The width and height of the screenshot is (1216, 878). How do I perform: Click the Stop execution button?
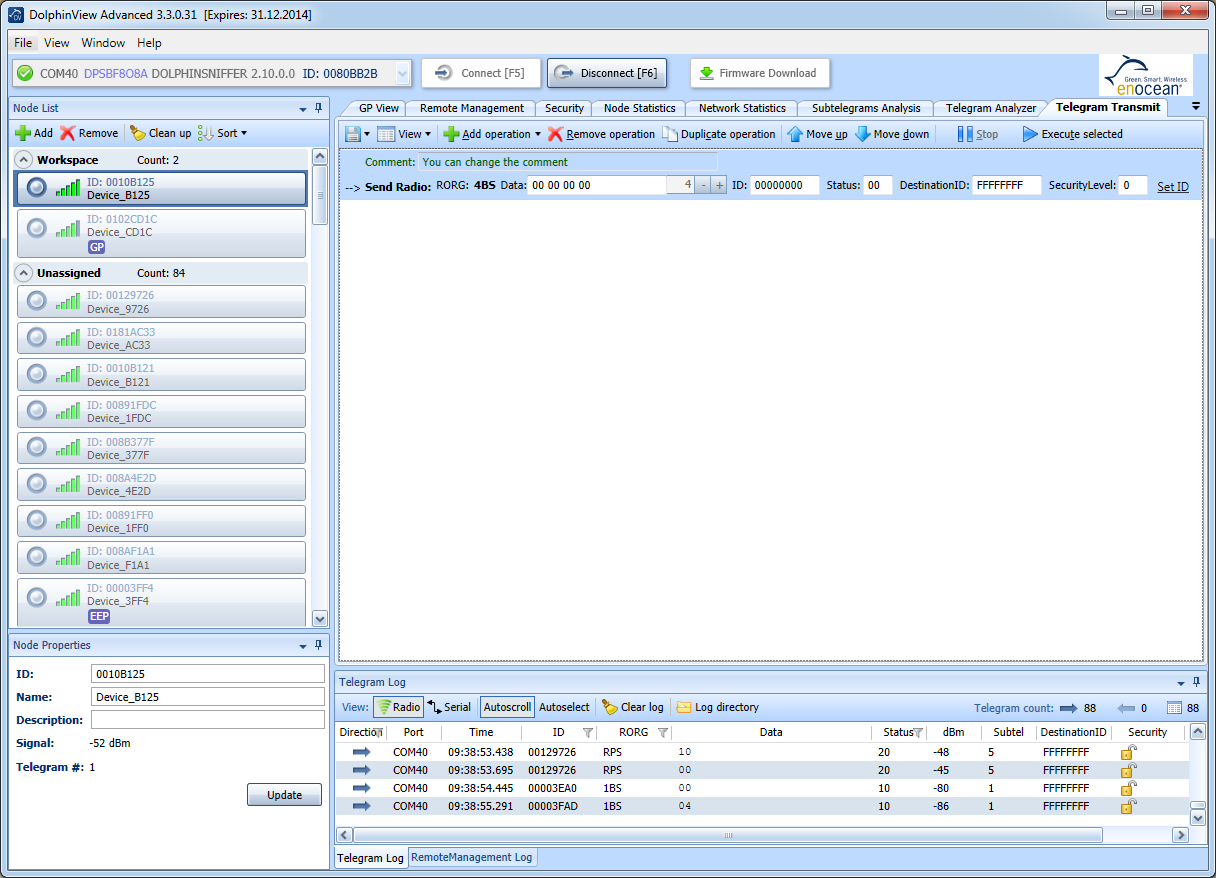click(978, 134)
